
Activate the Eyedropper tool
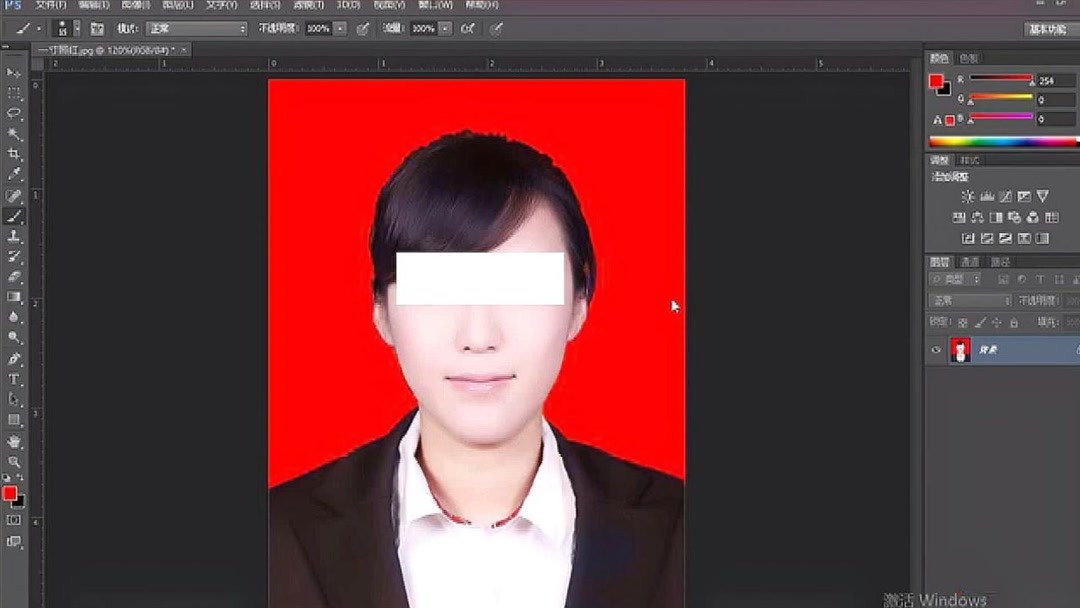[14, 169]
